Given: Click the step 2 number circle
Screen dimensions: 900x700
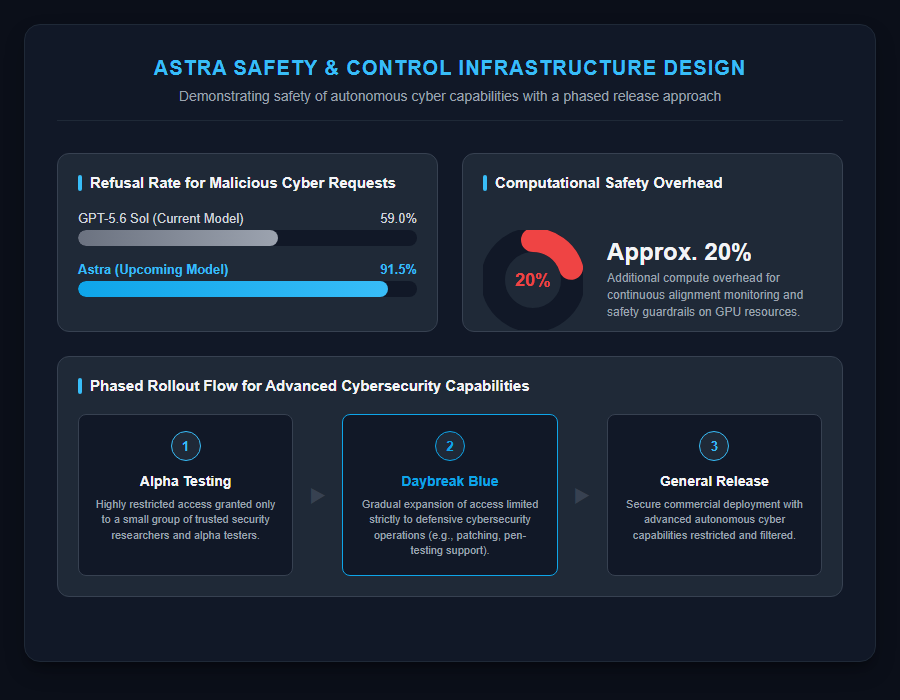Looking at the screenshot, I should click(x=449, y=446).
